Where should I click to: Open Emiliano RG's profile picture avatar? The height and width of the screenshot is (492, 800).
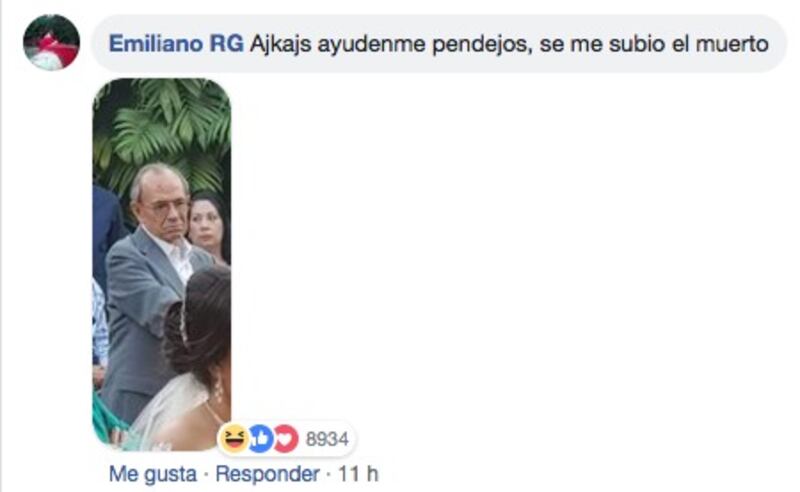point(51,42)
